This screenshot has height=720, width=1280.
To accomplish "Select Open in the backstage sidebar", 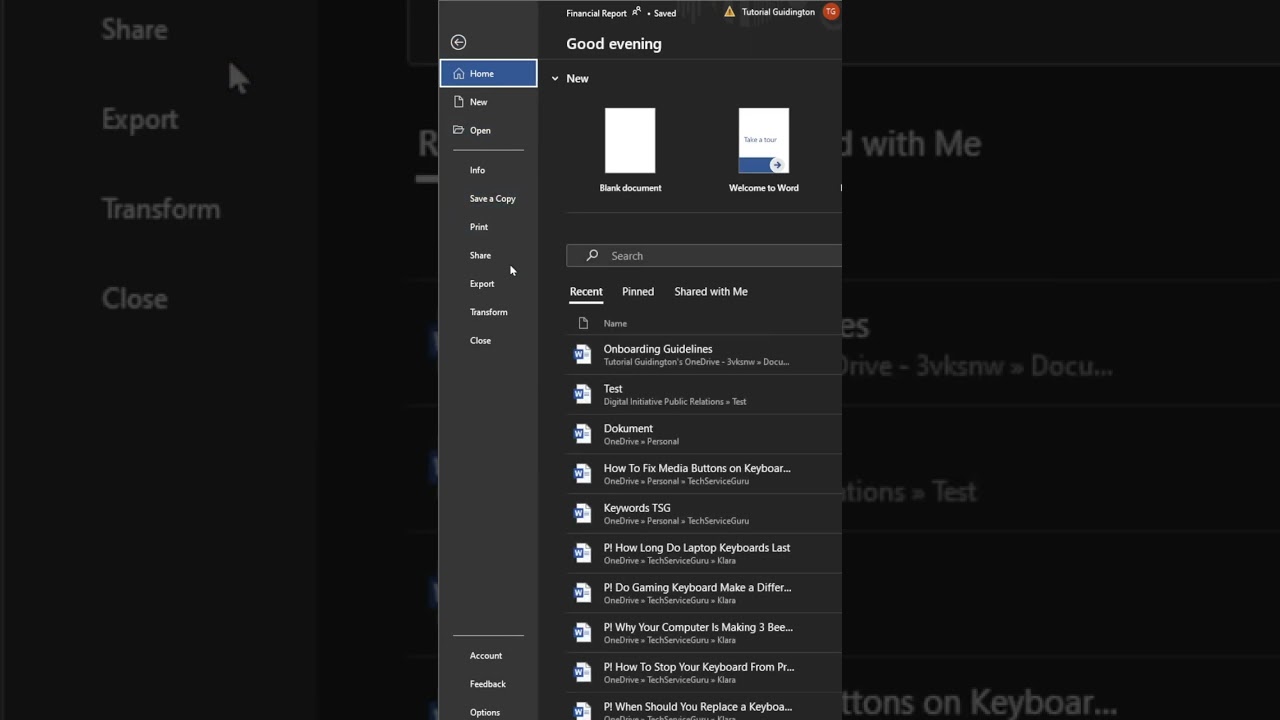I will coord(488,130).
